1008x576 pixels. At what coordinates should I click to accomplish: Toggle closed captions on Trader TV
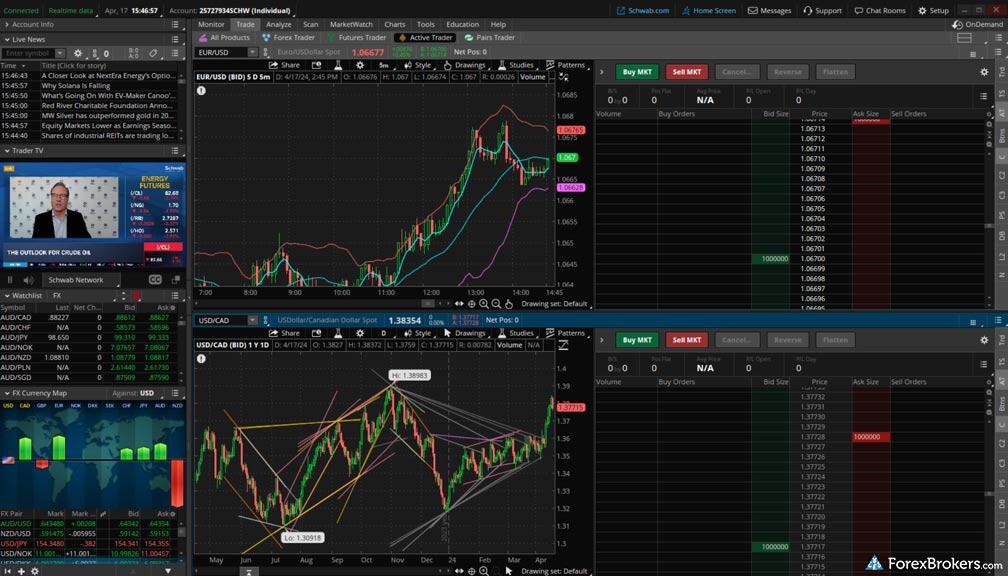coord(155,280)
